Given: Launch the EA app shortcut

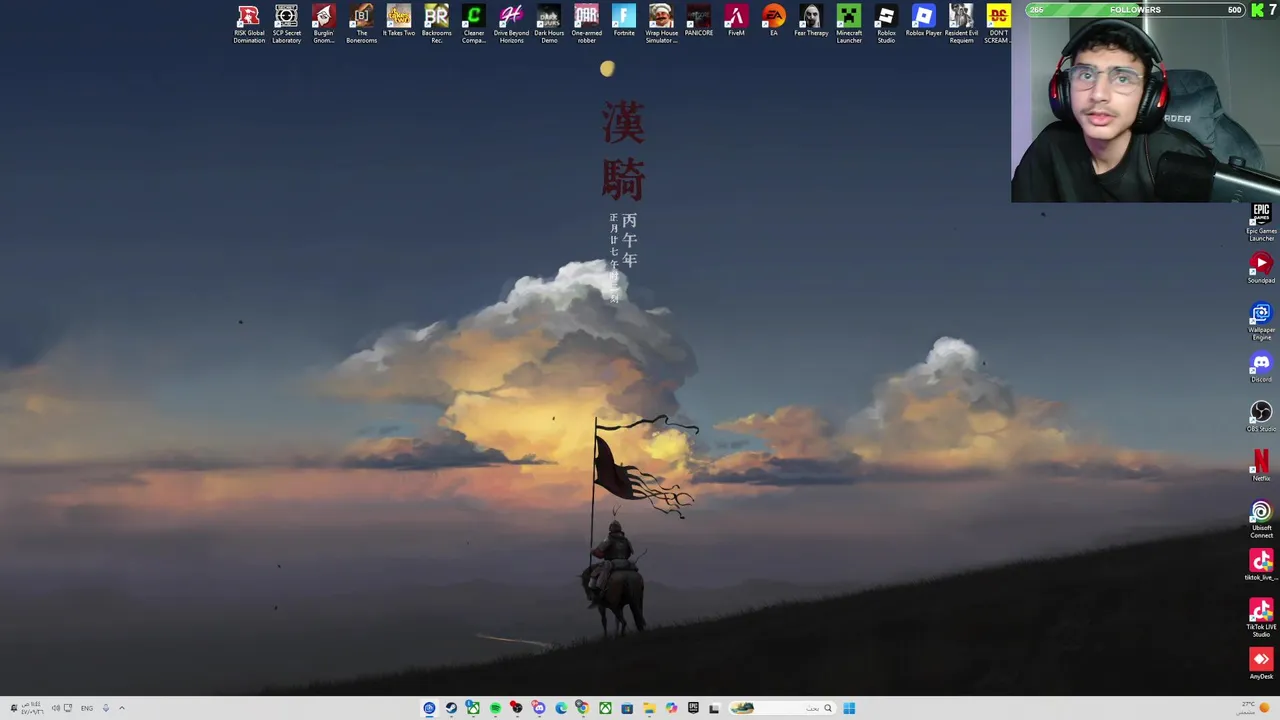Looking at the screenshot, I should (773, 21).
